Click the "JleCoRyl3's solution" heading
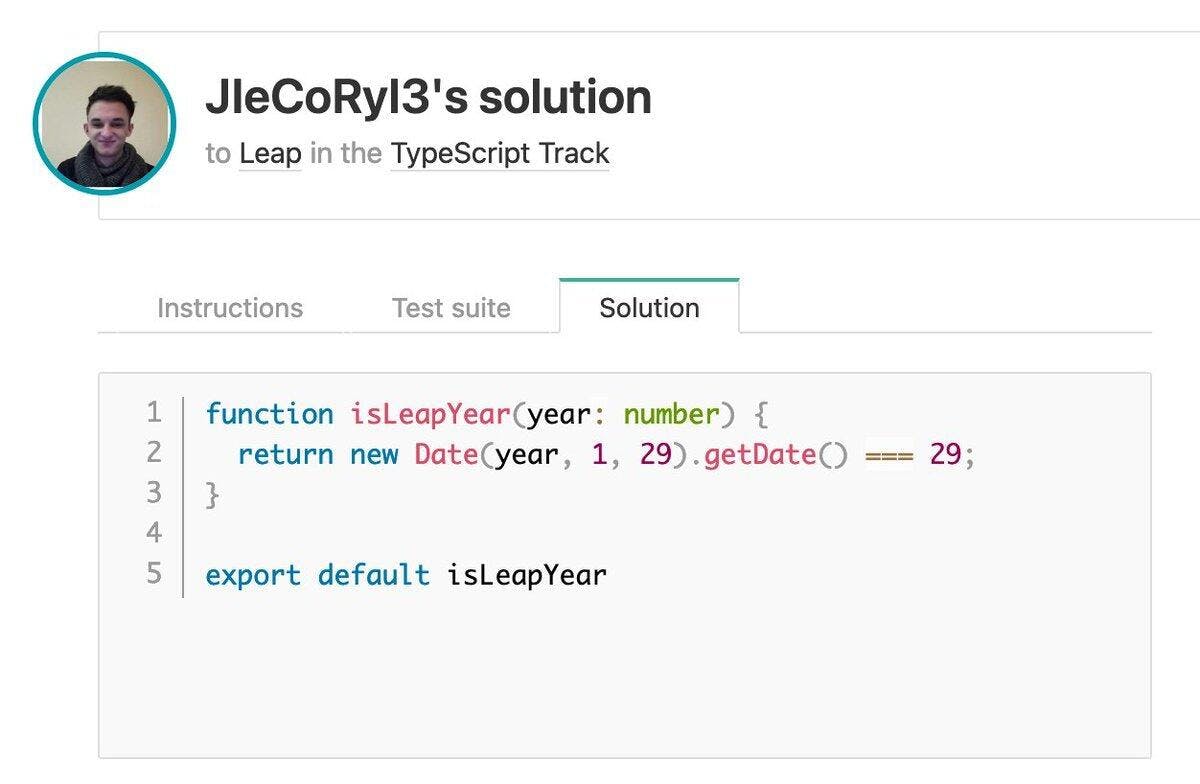This screenshot has height=784, width=1200. click(428, 97)
